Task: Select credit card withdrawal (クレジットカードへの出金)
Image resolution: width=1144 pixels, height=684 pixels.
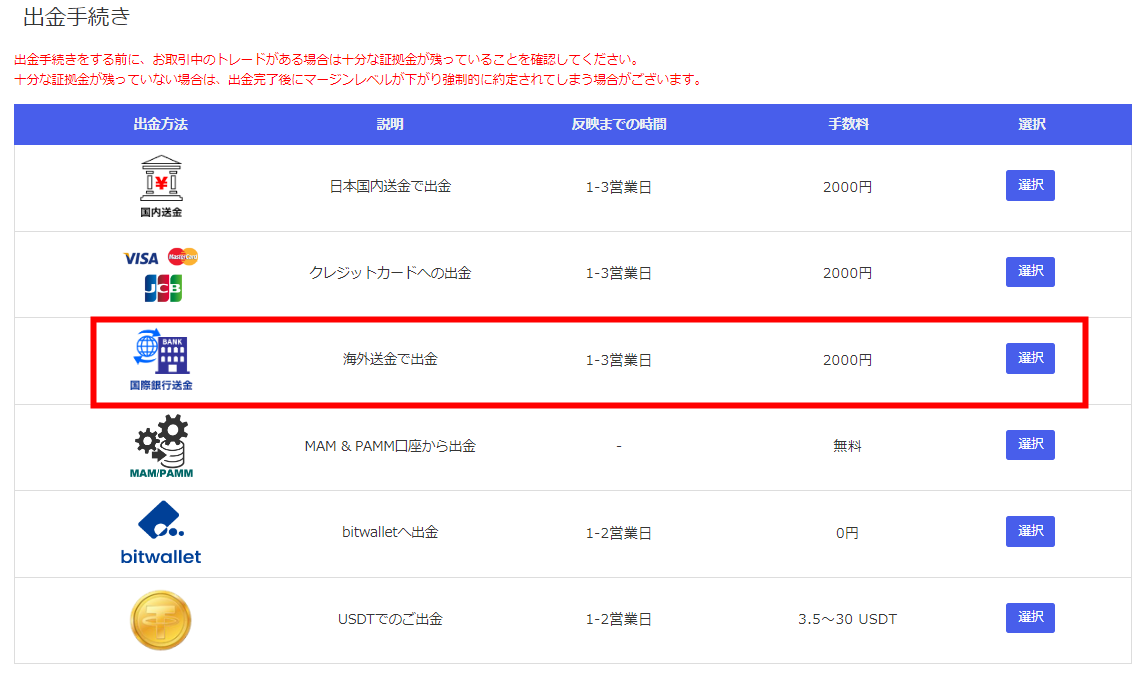Action: (x=1030, y=271)
